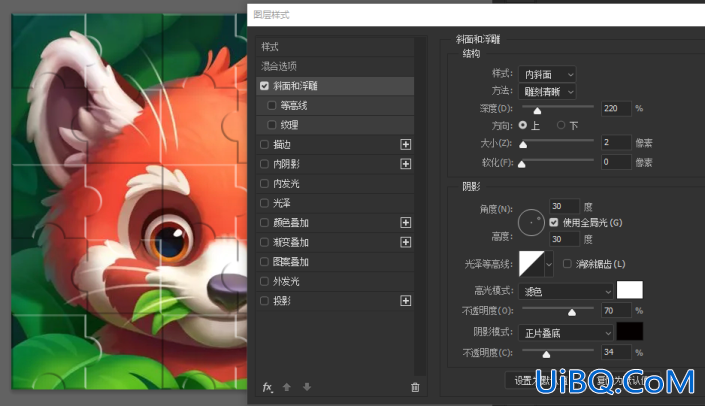Open 光泽等高线 contour picker arrow
The height and width of the screenshot is (406, 705).
pos(549,264)
